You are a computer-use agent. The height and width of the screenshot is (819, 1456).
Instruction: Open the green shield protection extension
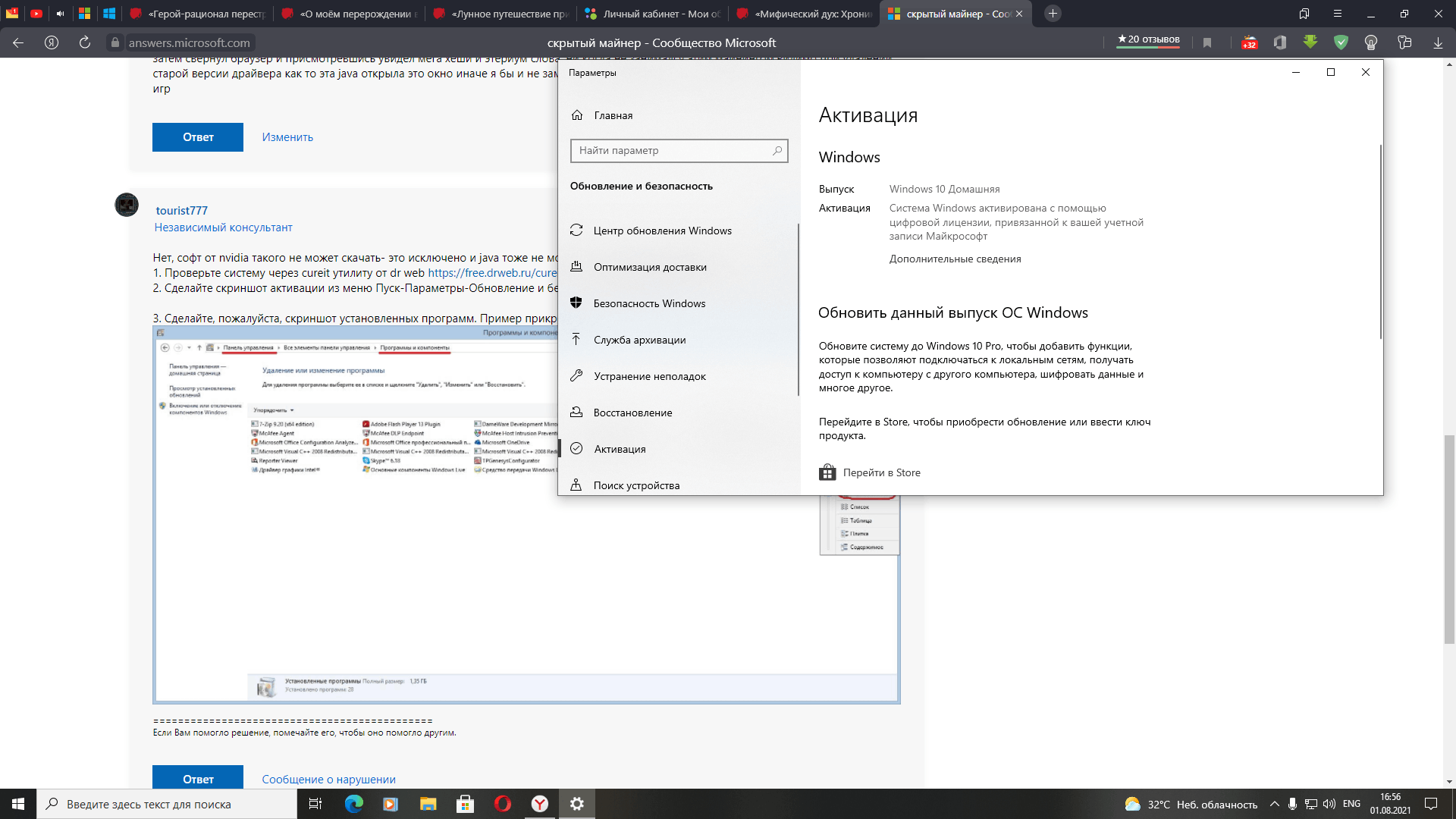(1341, 43)
